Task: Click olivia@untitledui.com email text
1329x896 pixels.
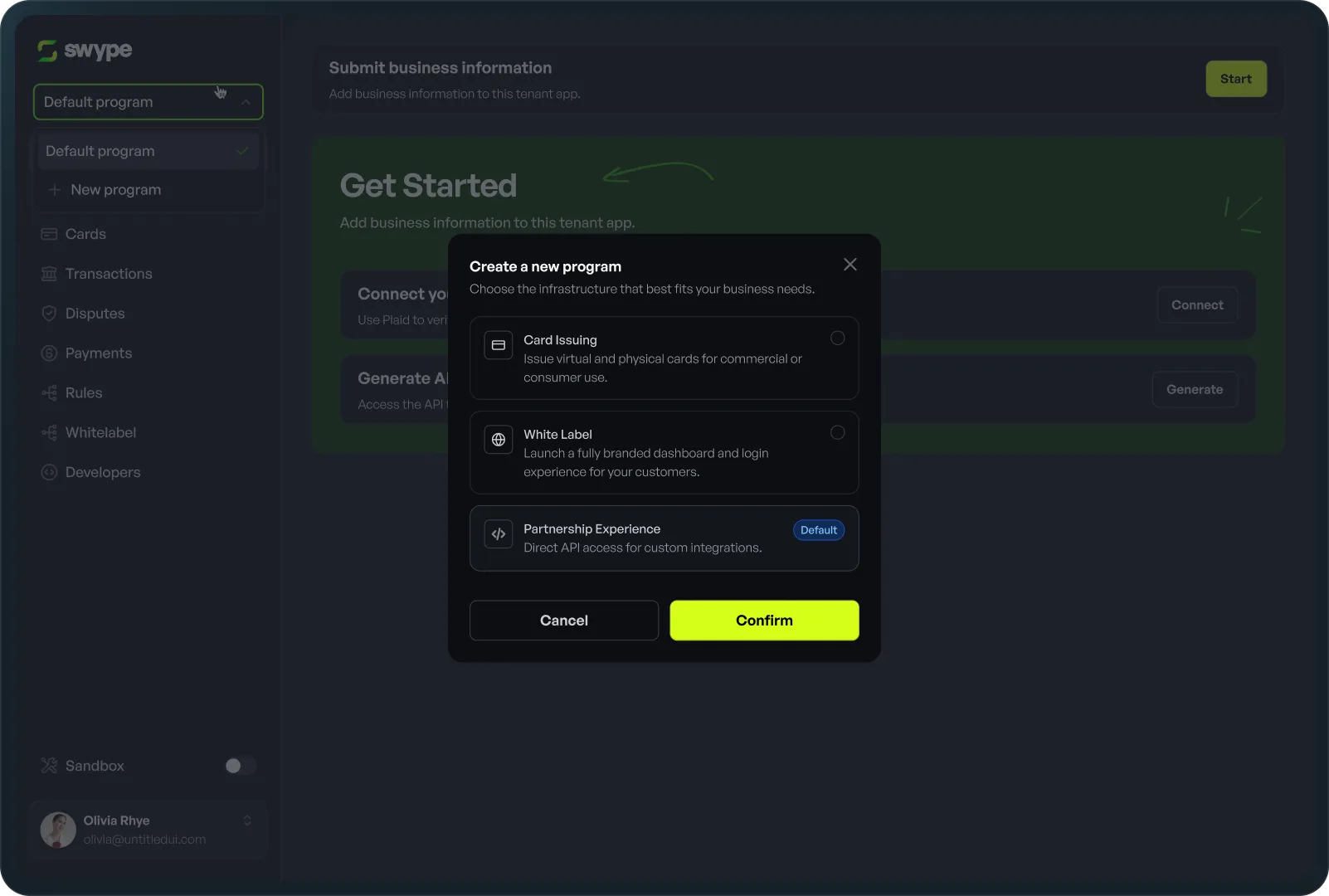Action: tap(144, 840)
